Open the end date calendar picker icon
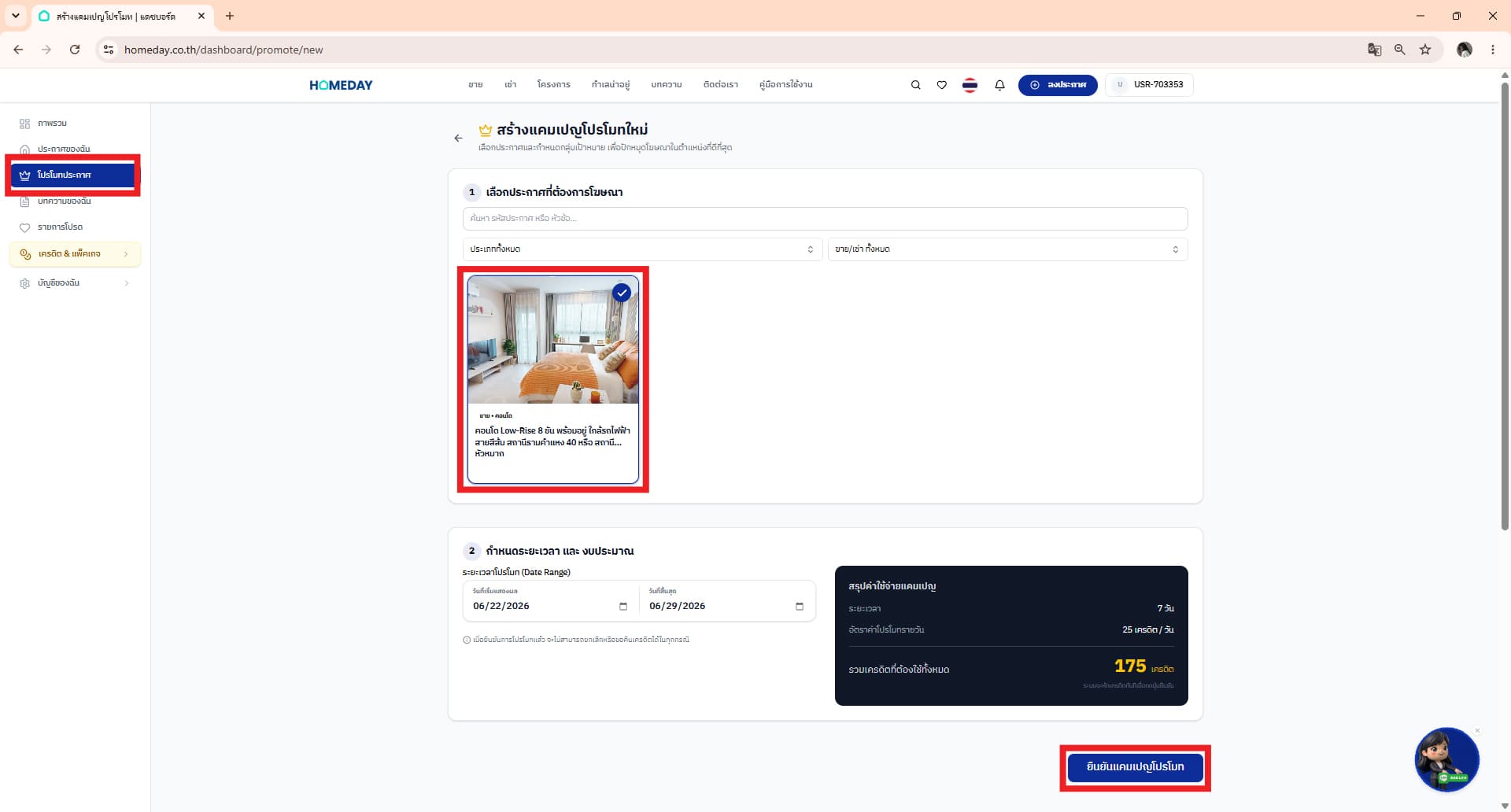The image size is (1511, 812). (800, 606)
